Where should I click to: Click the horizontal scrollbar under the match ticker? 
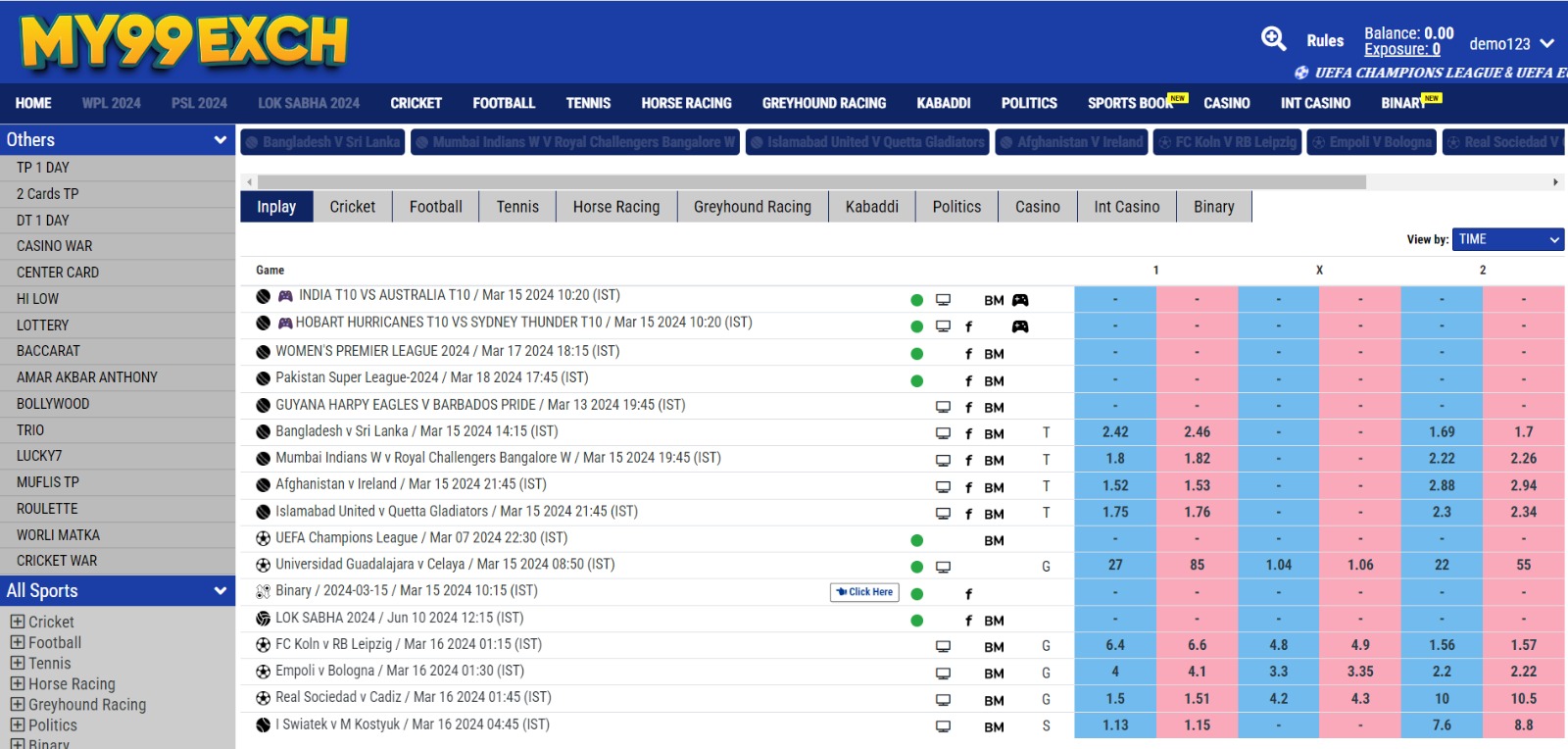(804, 182)
